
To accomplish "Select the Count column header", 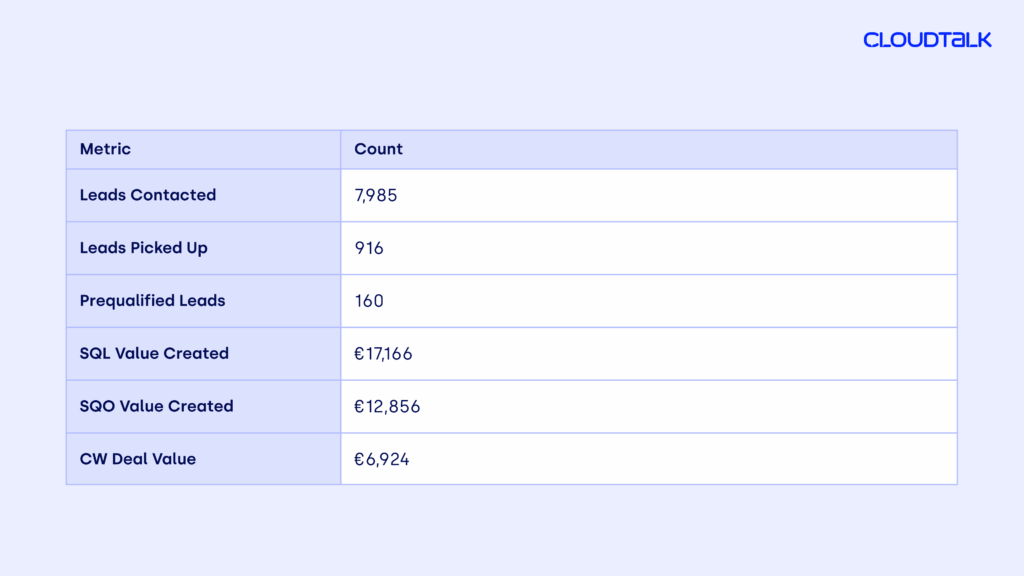I will pos(378,149).
